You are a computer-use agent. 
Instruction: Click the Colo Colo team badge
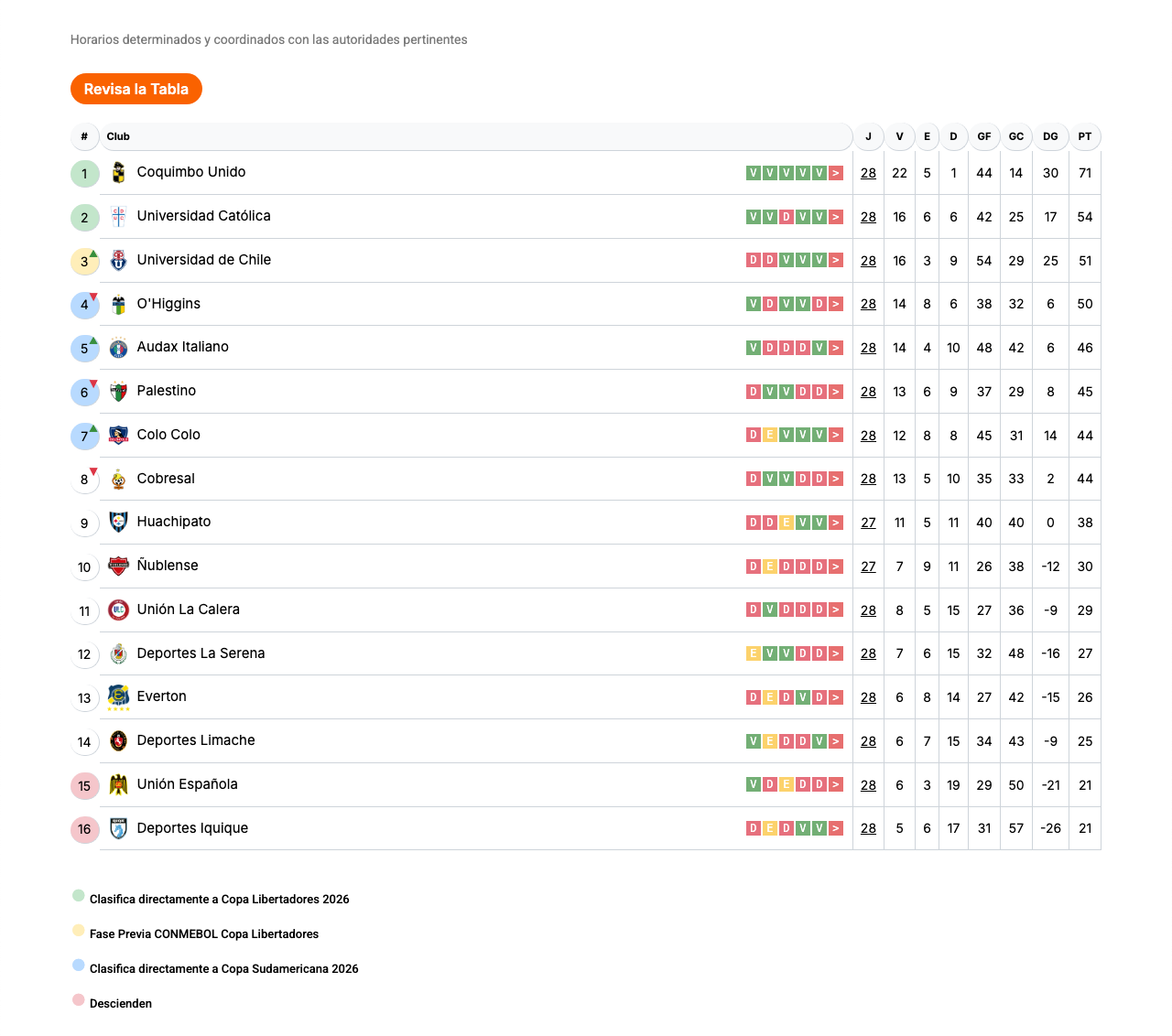(x=118, y=436)
